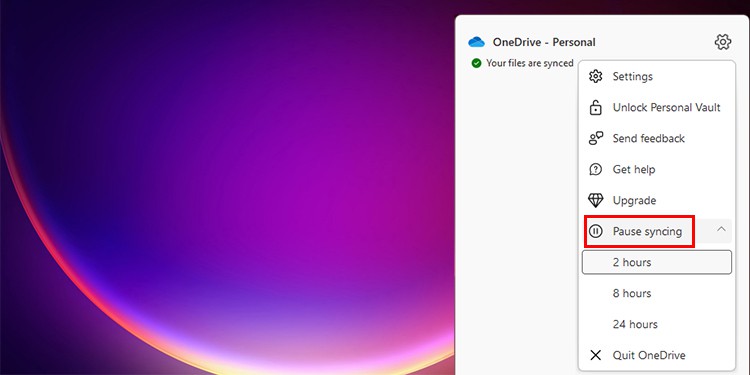This screenshot has width=750, height=375.
Task: Click the 'OneDrive - Personal' title text
Action: 544,42
